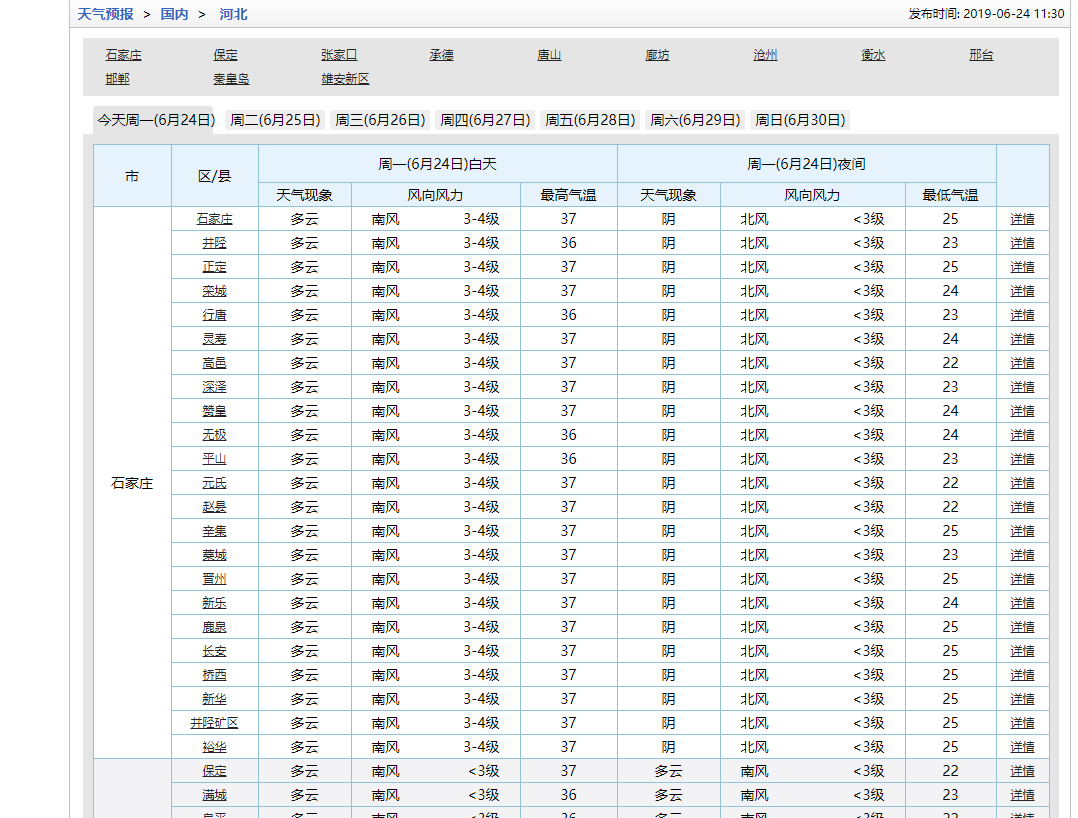The width and height of the screenshot is (1078, 818).
Task: Click the 最低气温 column header
Action: click(950, 195)
